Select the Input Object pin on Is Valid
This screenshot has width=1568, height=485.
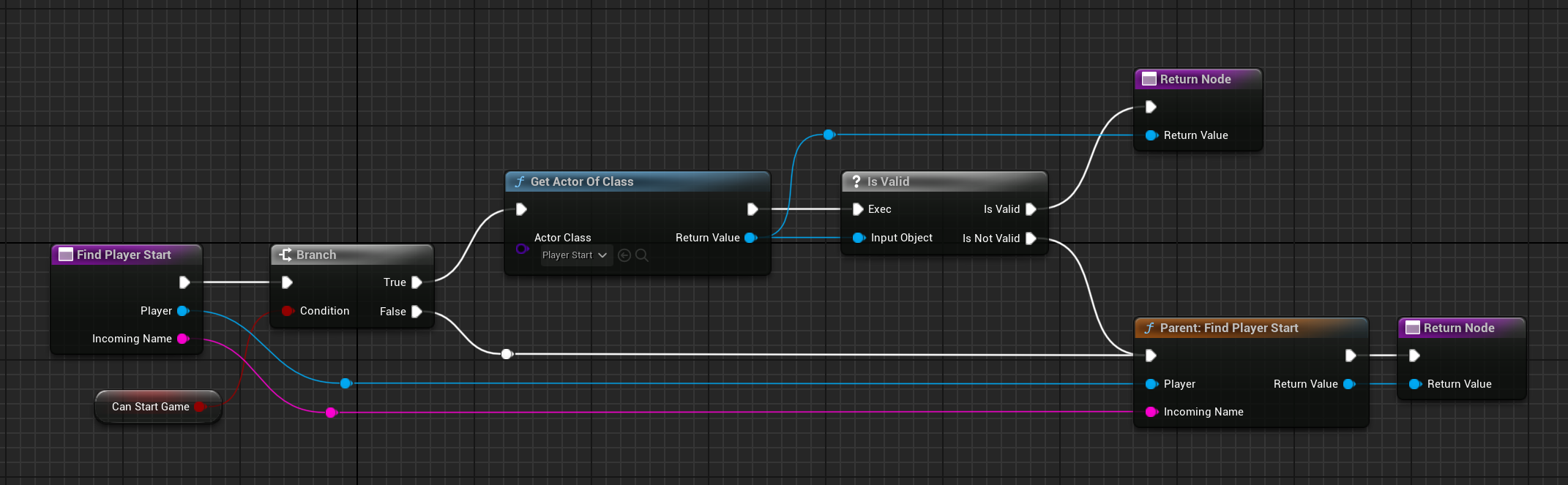(859, 238)
